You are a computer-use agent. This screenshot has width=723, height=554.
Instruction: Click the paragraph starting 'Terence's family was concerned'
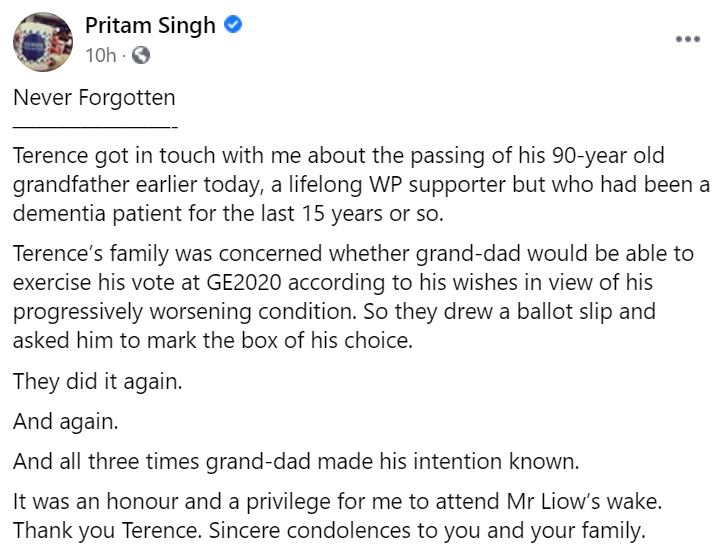340,284
